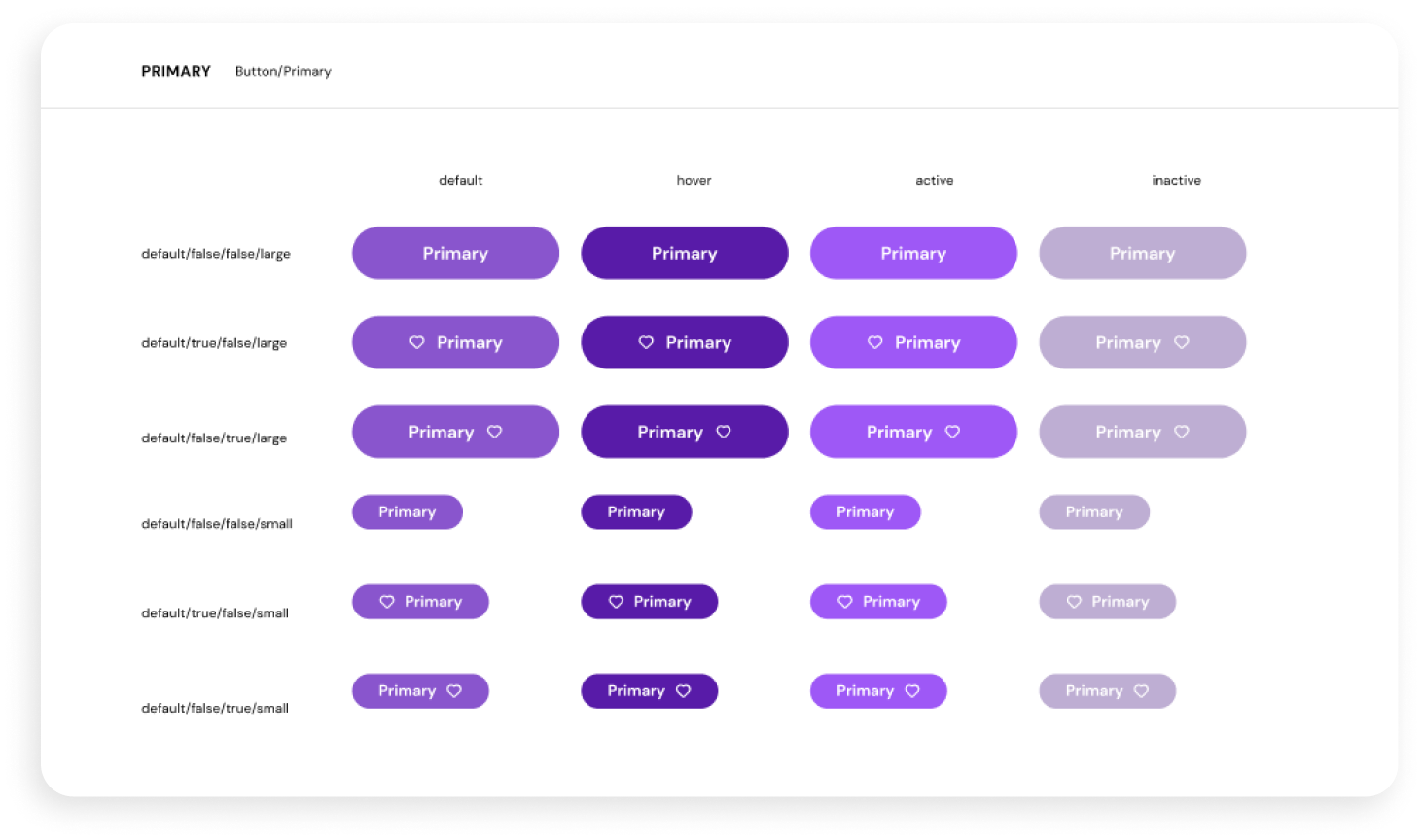Viewport: 1423px width, 840px height.
Task: Click the leading heart icon in small active button
Action: (x=845, y=602)
